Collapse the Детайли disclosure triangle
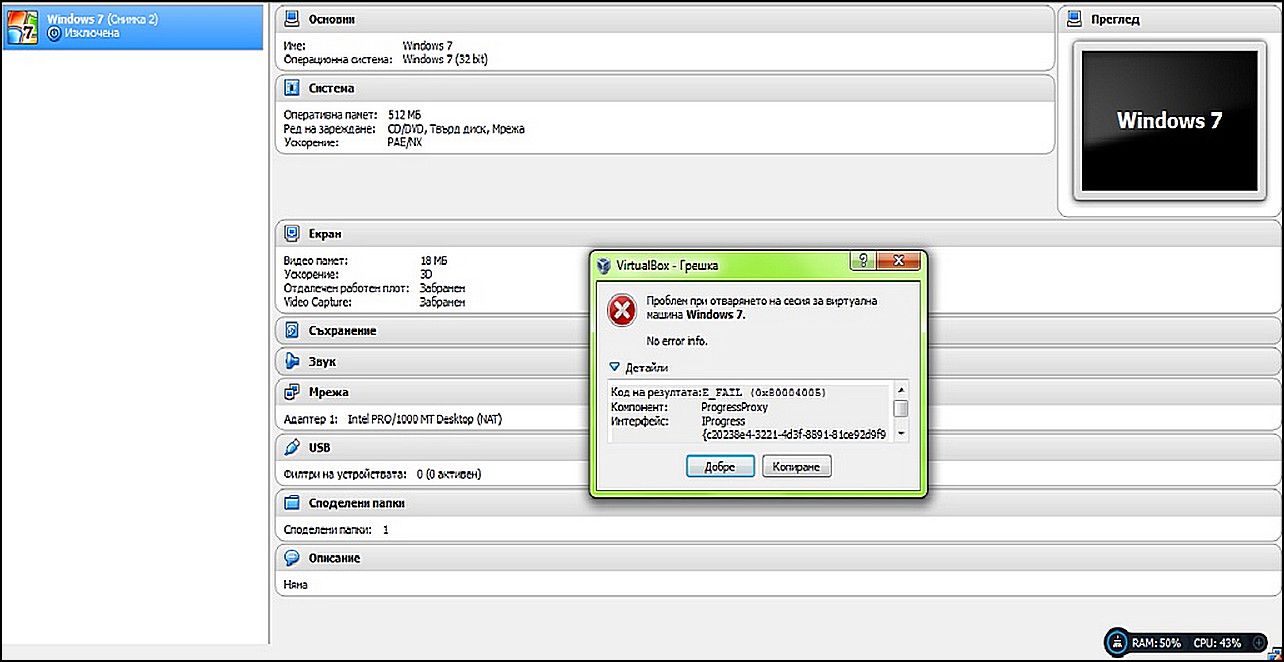The height and width of the screenshot is (662, 1284). [x=615, y=368]
